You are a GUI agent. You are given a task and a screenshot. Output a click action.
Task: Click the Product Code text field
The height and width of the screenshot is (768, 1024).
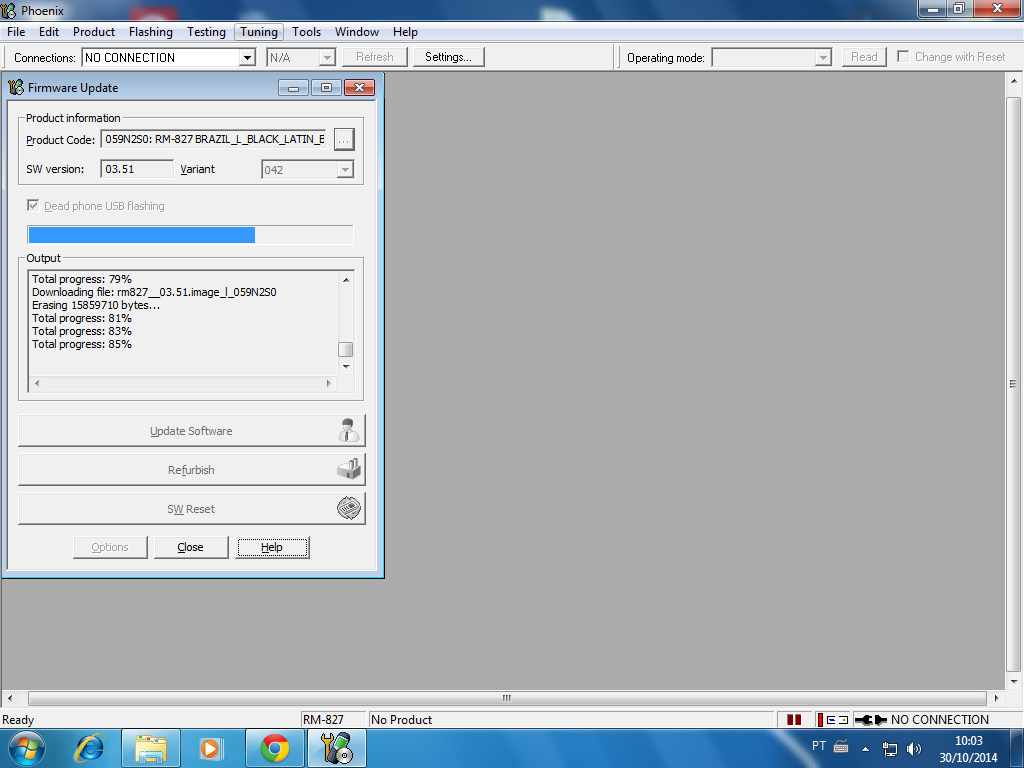(214, 139)
